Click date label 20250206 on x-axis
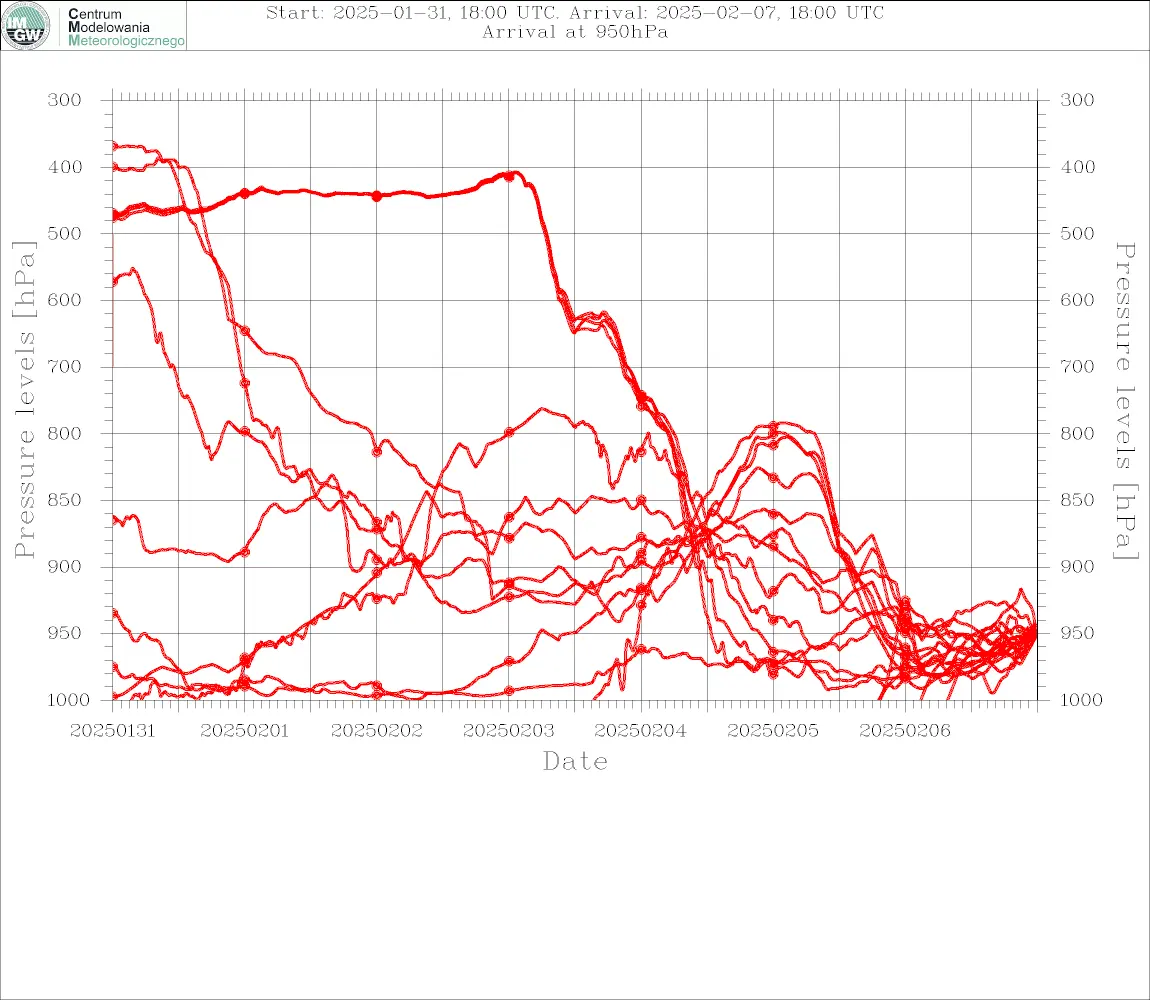 tap(905, 731)
